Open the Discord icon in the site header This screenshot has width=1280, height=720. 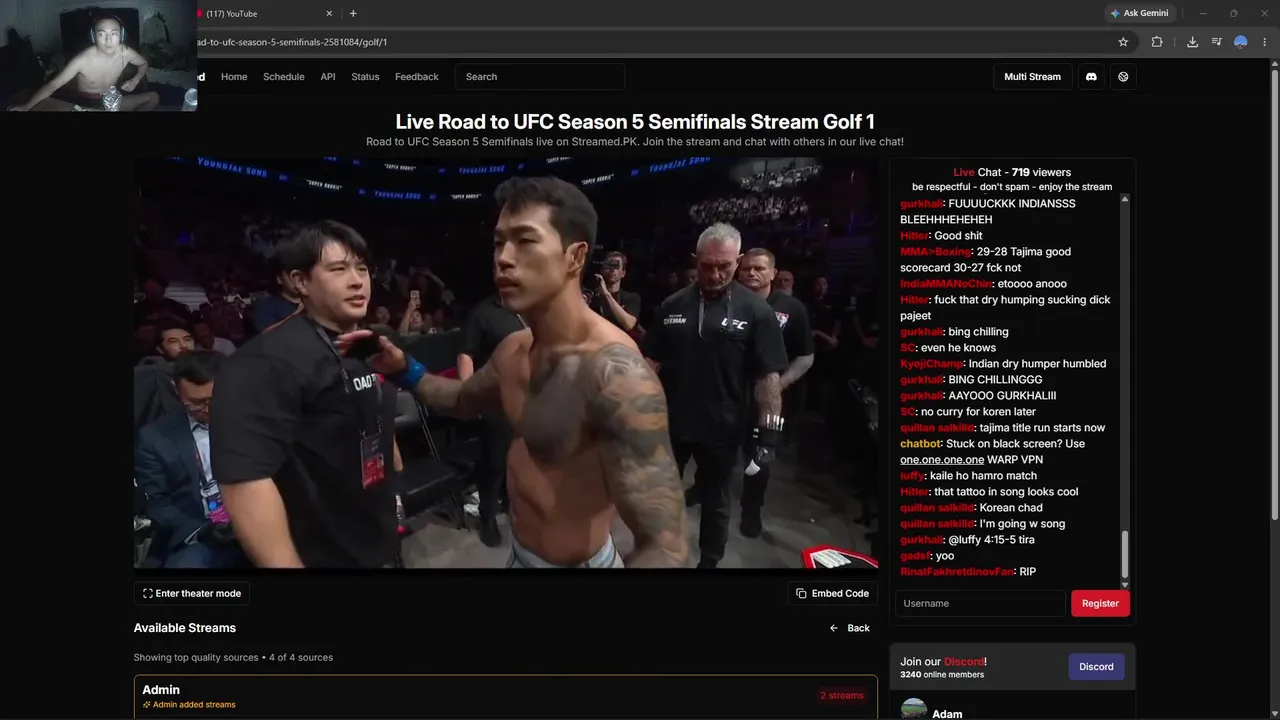tap(1091, 77)
